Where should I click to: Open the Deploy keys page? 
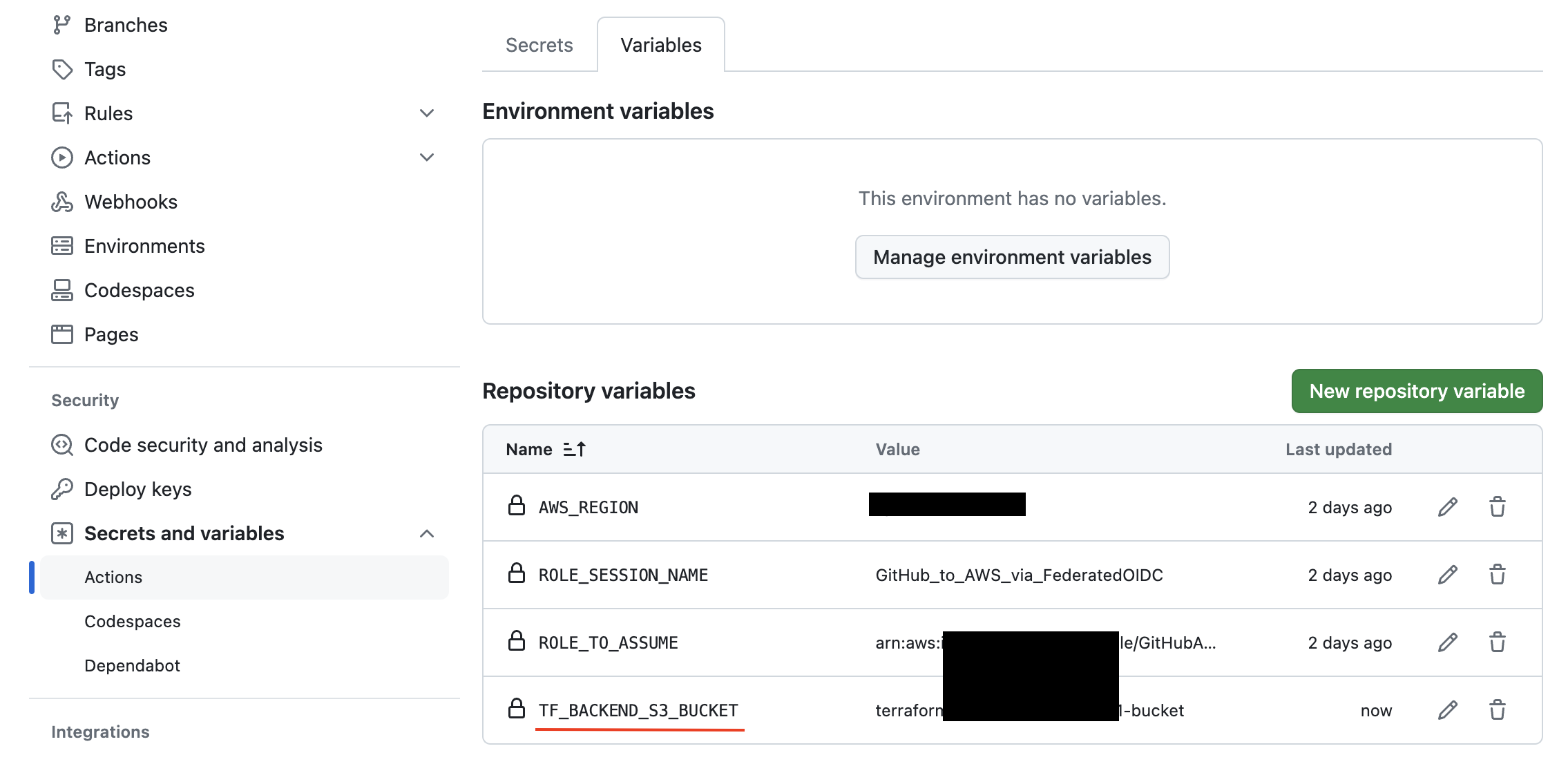(137, 489)
